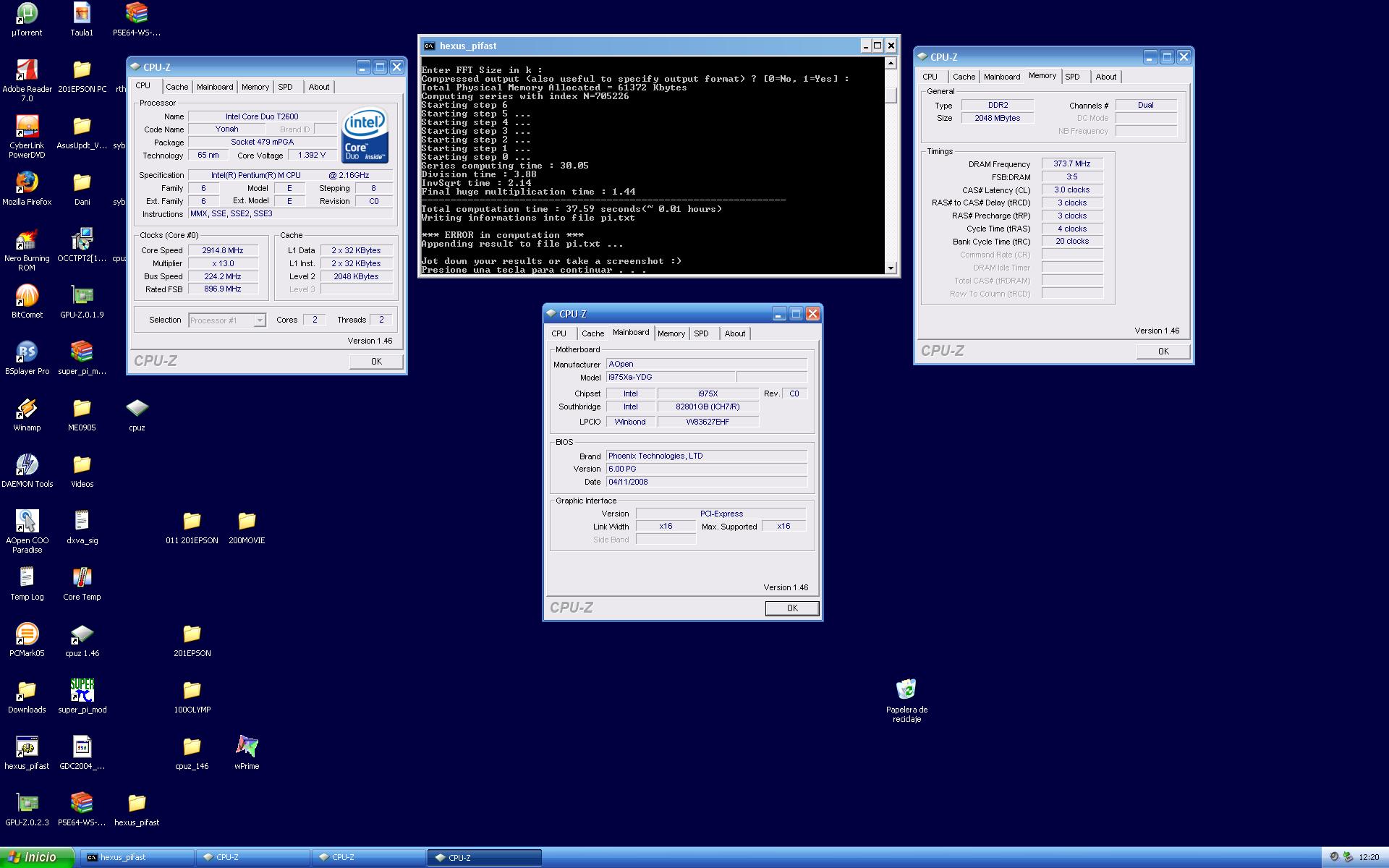Click the Multiplier x 13.0 field
1389x868 pixels.
point(223,263)
